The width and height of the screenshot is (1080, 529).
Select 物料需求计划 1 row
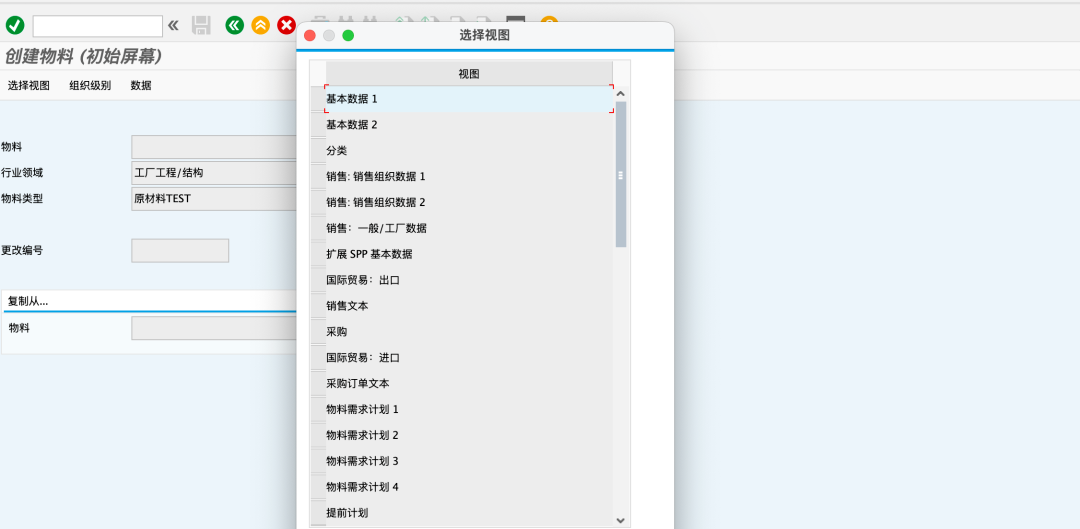(469, 409)
